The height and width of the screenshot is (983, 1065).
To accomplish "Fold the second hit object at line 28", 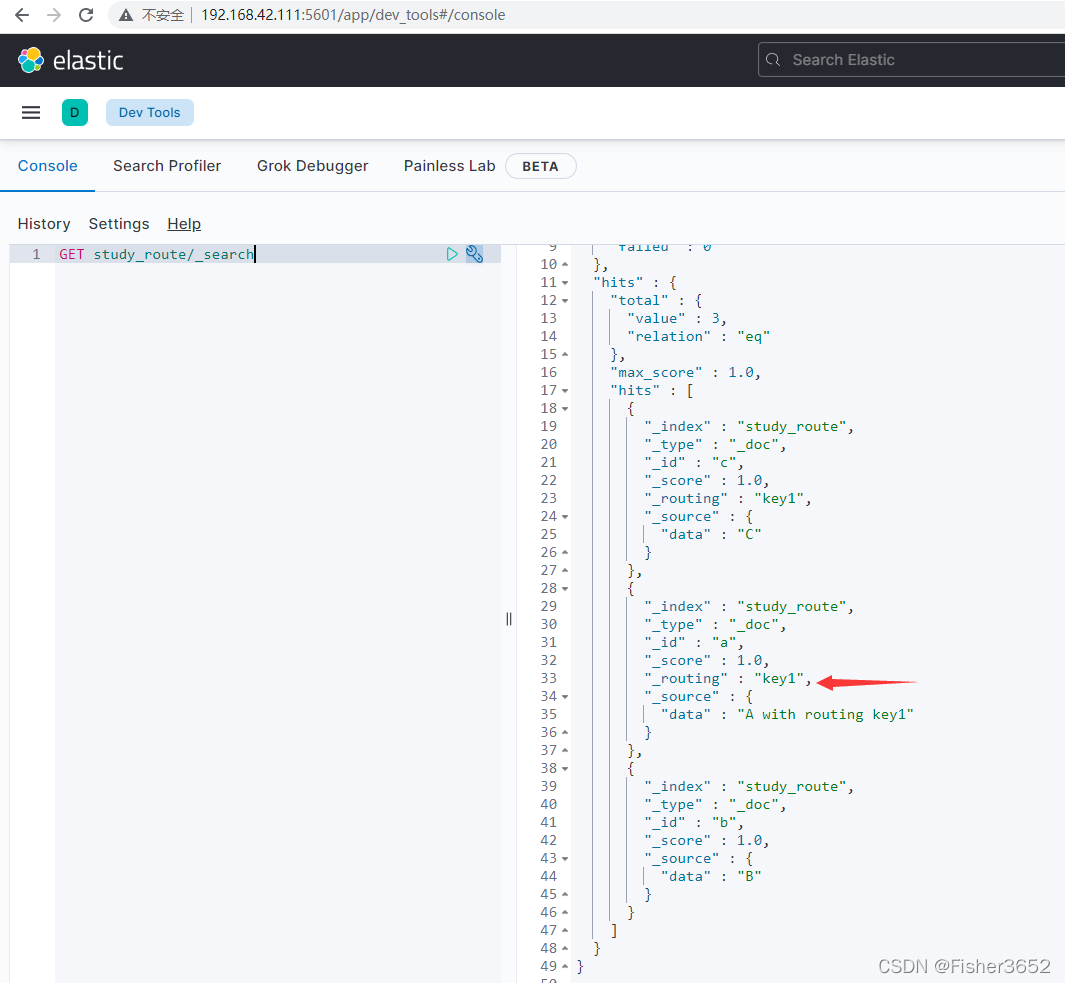I will click(565, 588).
